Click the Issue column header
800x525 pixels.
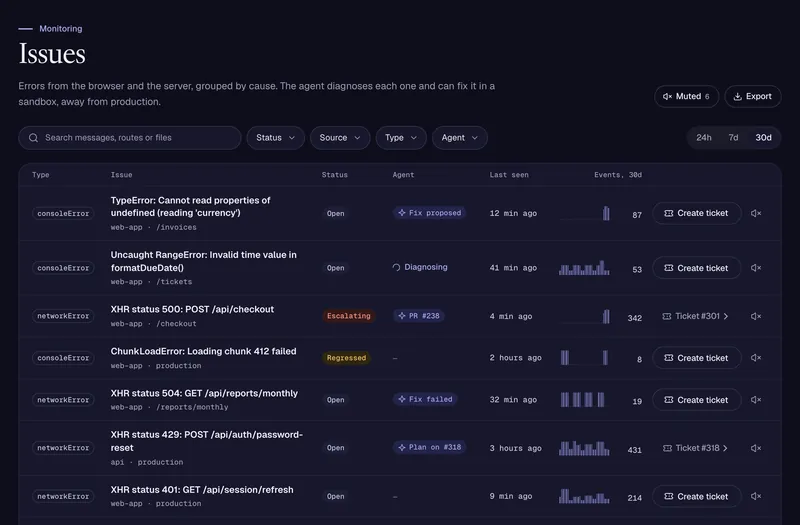pos(121,175)
